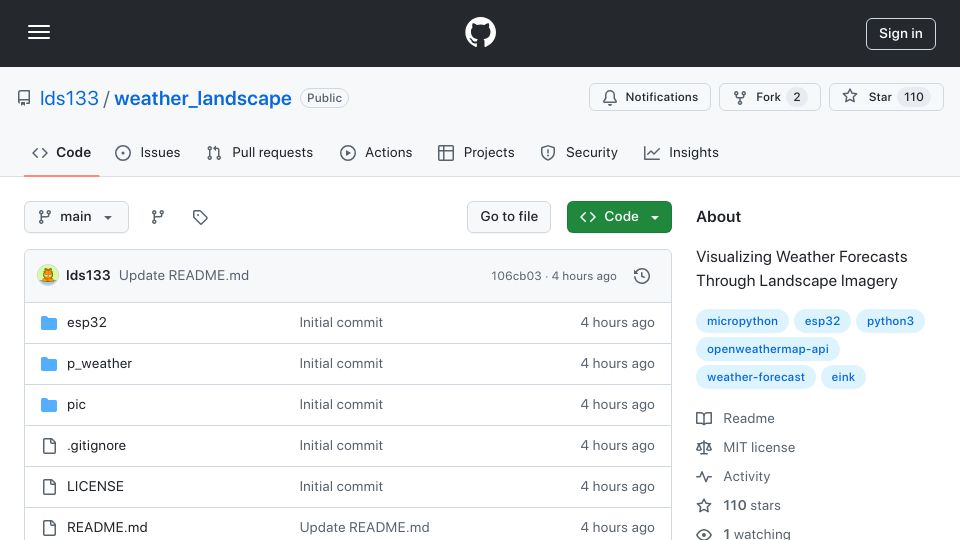The height and width of the screenshot is (540, 960).
Task: Star the weather_landscape repository
Action: click(x=886, y=97)
